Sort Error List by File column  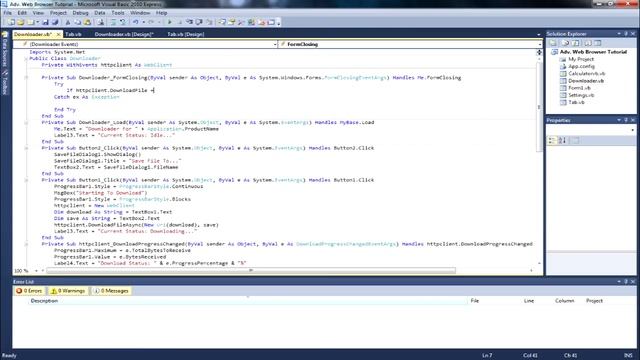tap(475, 301)
